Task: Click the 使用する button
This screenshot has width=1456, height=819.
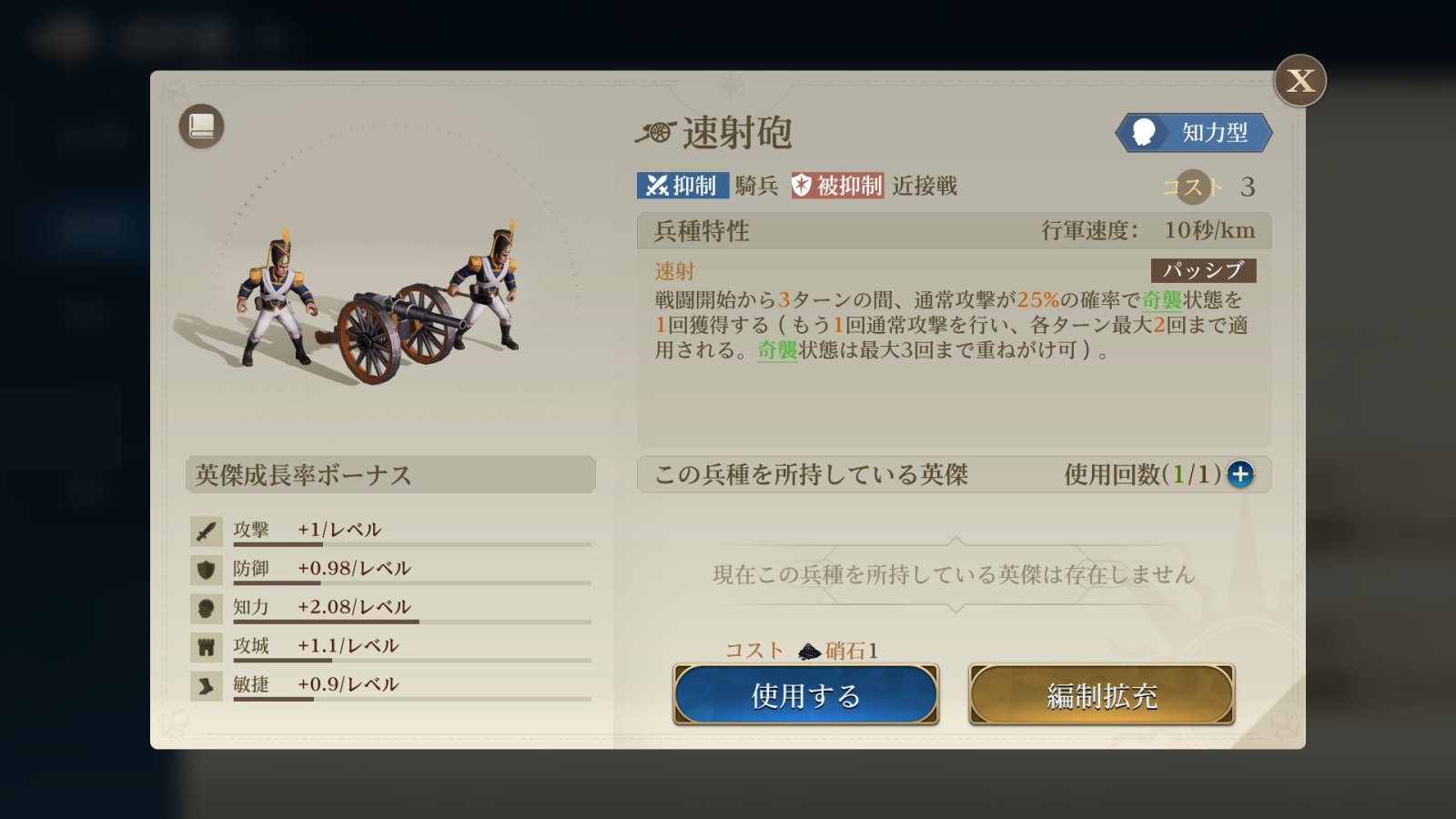Action: (x=805, y=695)
